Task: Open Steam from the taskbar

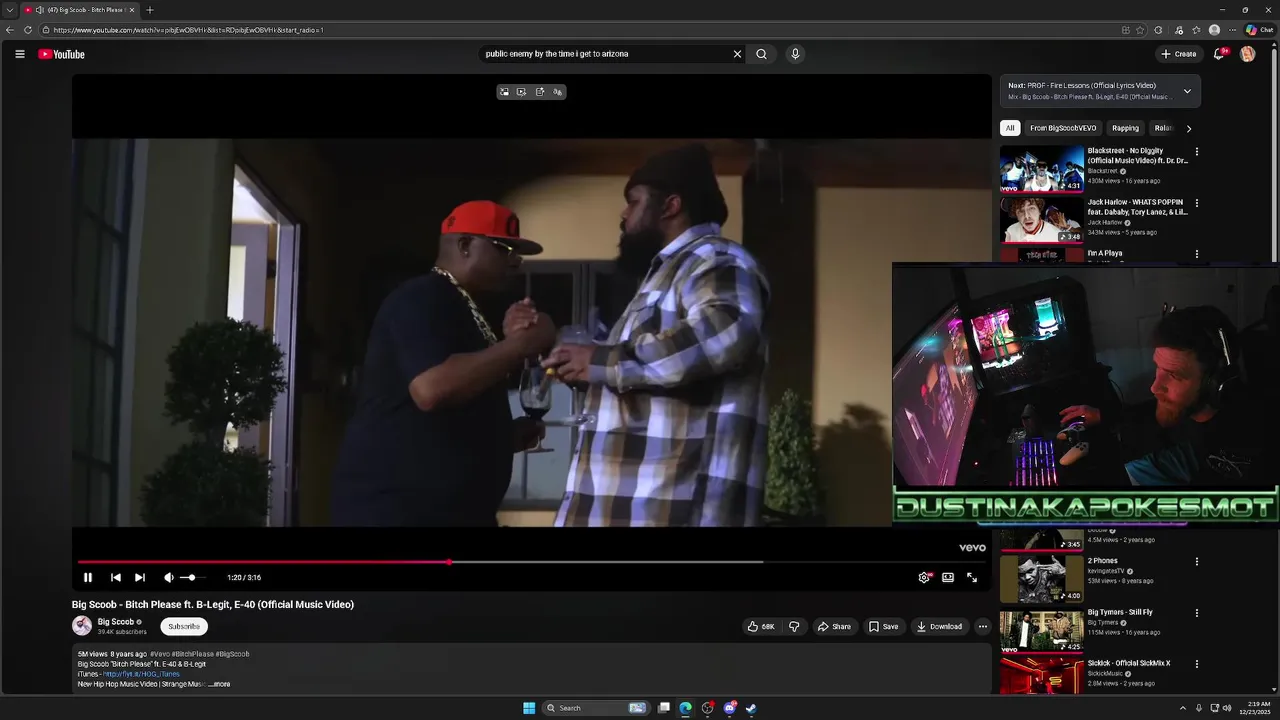Action: (x=751, y=708)
